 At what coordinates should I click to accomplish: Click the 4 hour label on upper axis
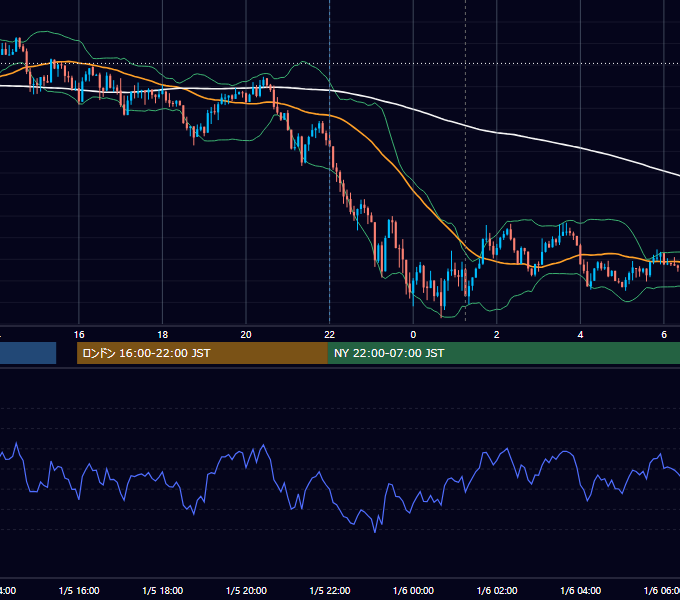pyautogui.click(x=580, y=335)
